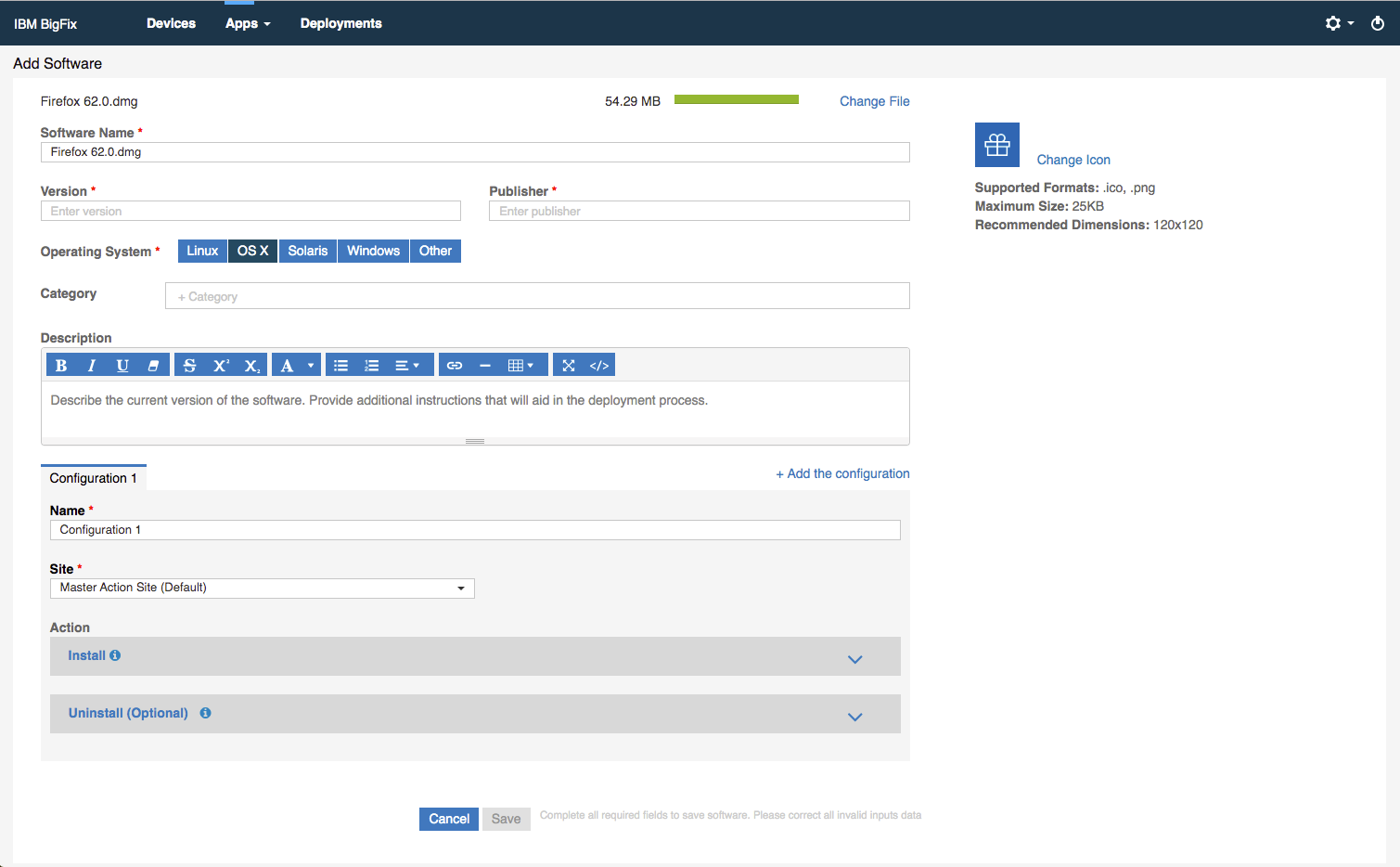Viewport: 1400px width, 867px height.
Task: Show info for Uninstall (Optional) action
Action: tap(205, 713)
